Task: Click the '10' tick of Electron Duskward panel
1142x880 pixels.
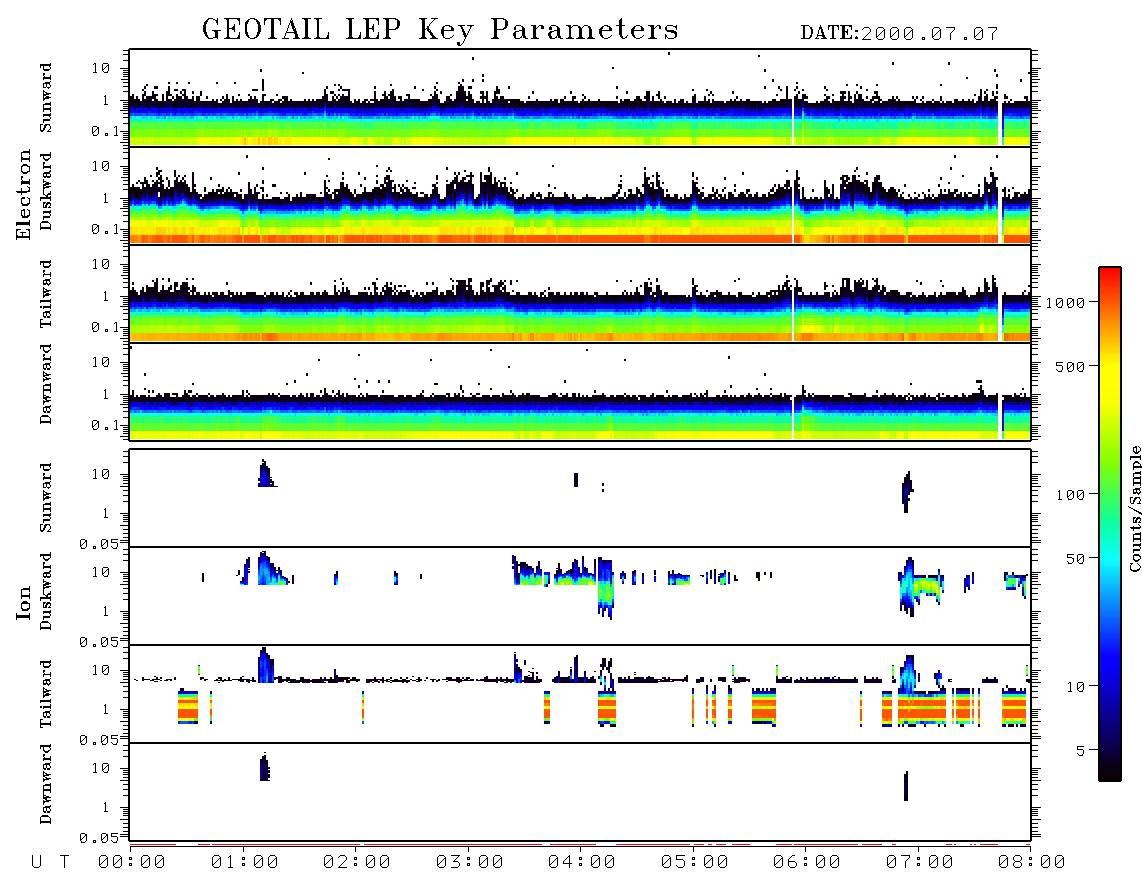Action: coord(101,166)
